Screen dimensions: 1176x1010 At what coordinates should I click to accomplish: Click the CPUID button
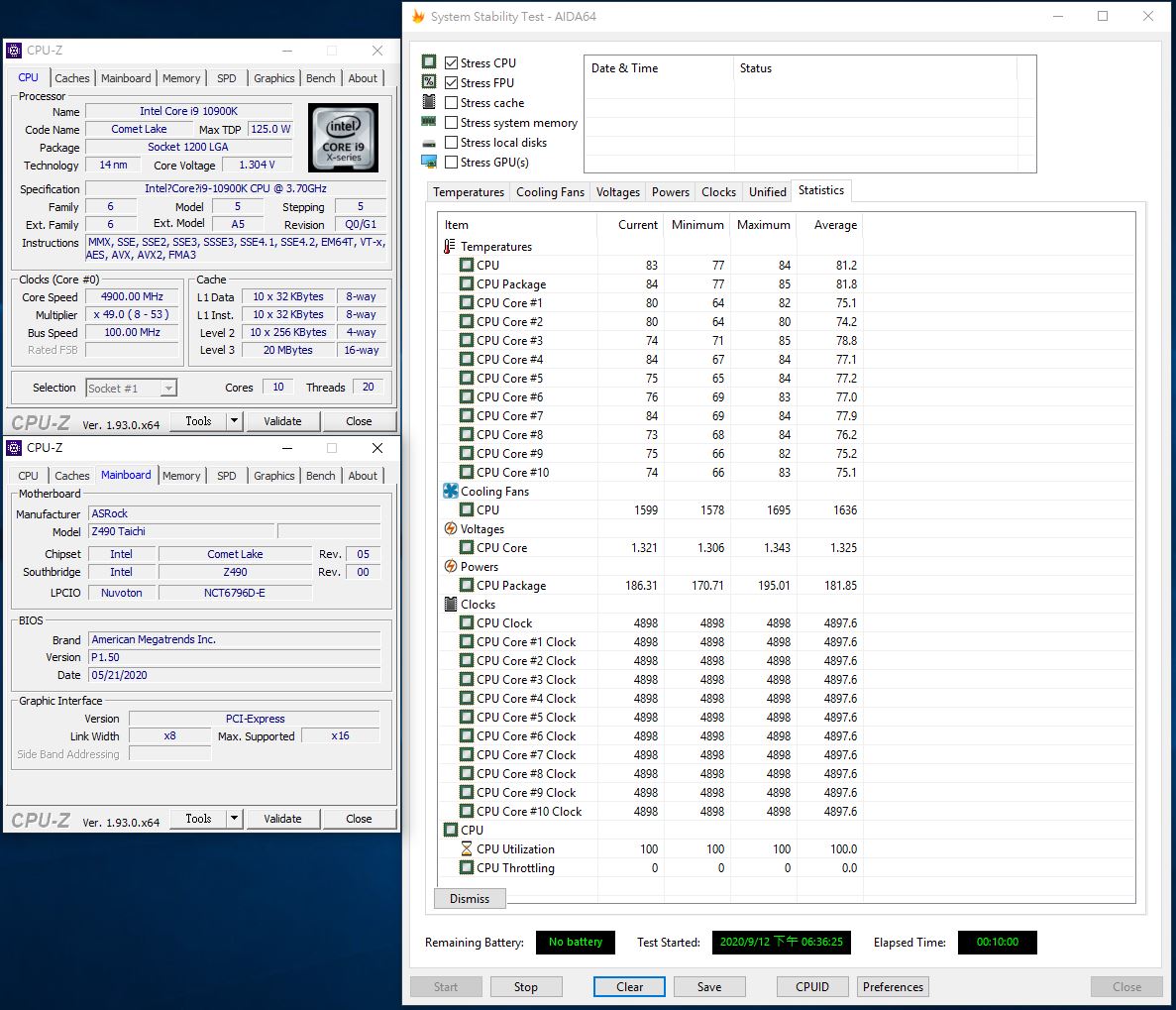point(811,986)
